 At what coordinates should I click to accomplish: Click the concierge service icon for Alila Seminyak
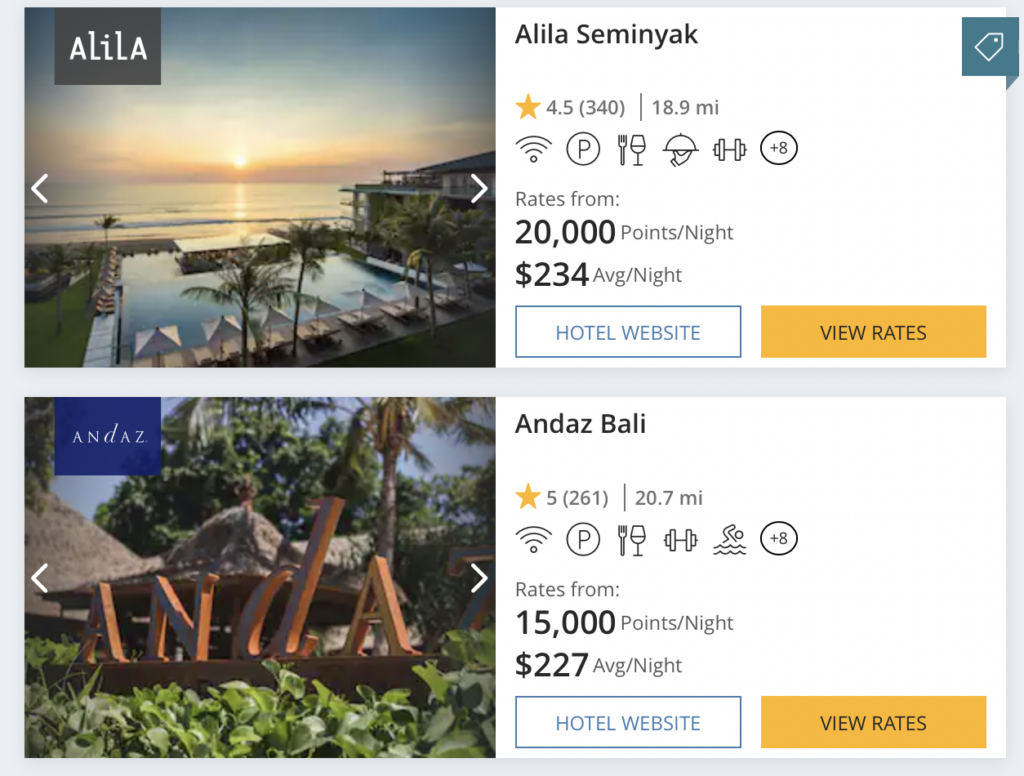pyautogui.click(x=681, y=148)
